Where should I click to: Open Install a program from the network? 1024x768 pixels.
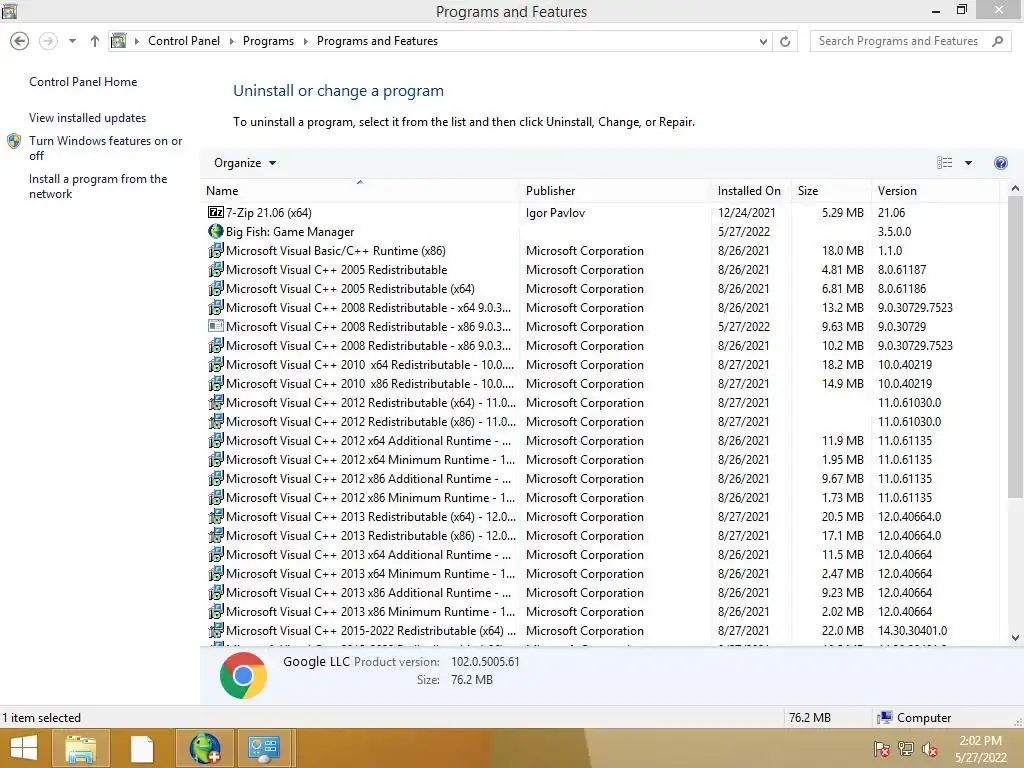click(x=98, y=186)
